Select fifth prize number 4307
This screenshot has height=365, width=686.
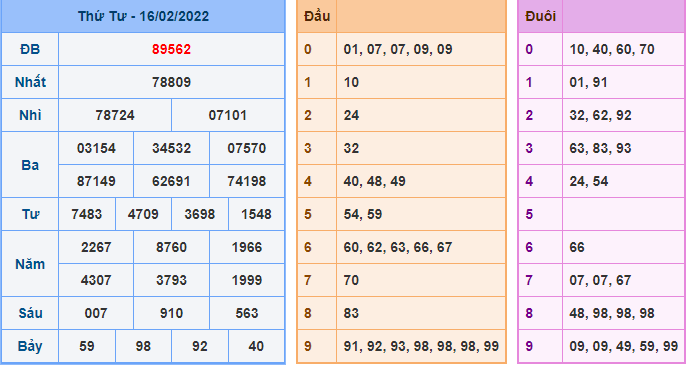point(96,280)
